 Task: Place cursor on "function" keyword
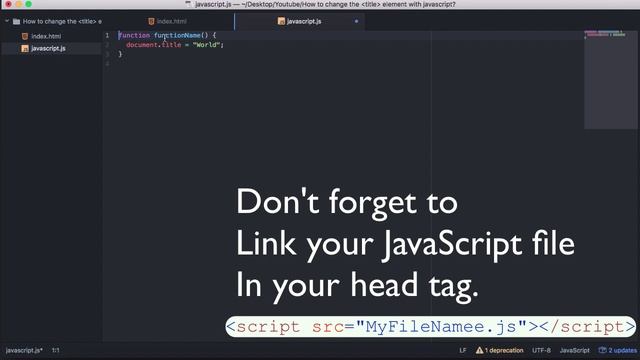point(134,36)
